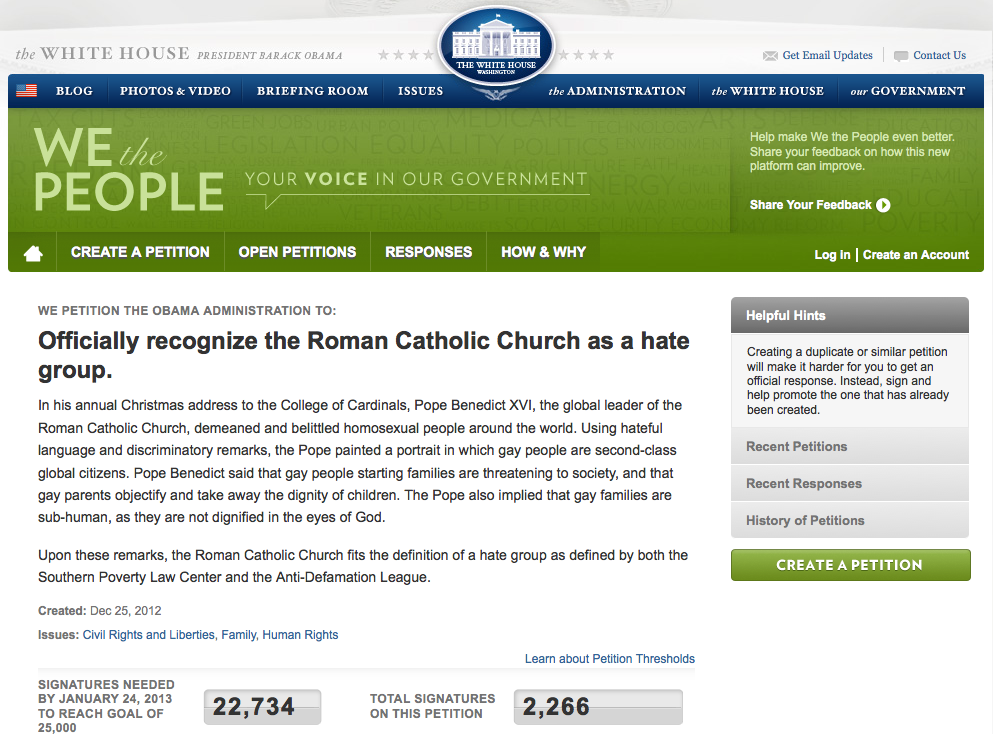Open the Family issue link
993x734 pixels.
coord(239,635)
